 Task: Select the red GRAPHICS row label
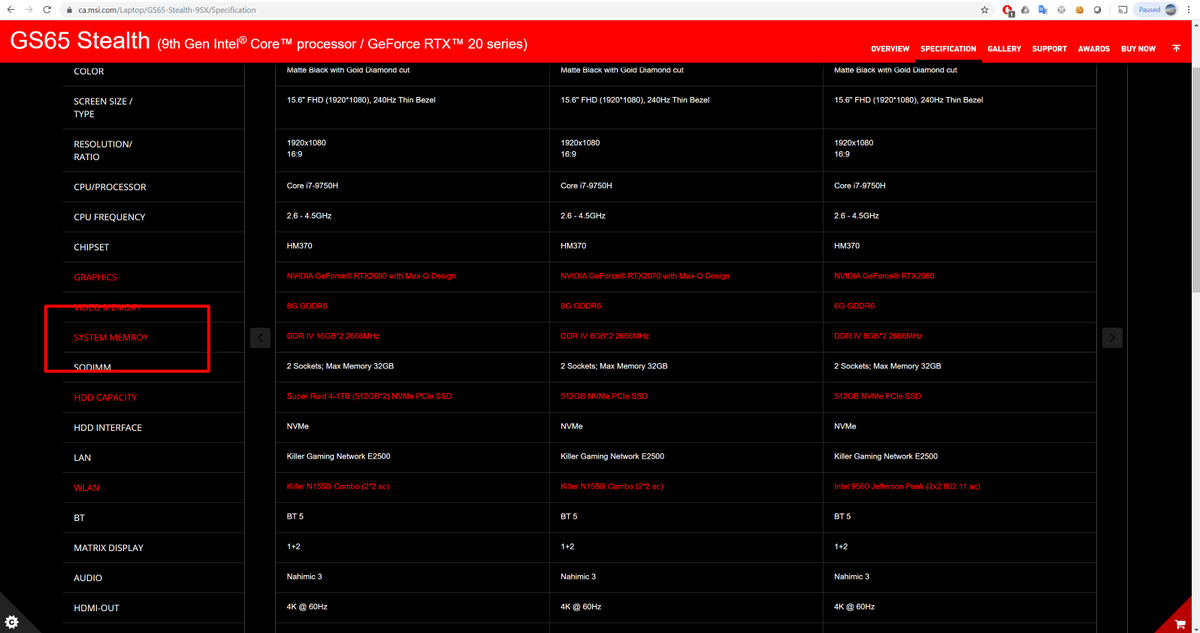pos(95,277)
